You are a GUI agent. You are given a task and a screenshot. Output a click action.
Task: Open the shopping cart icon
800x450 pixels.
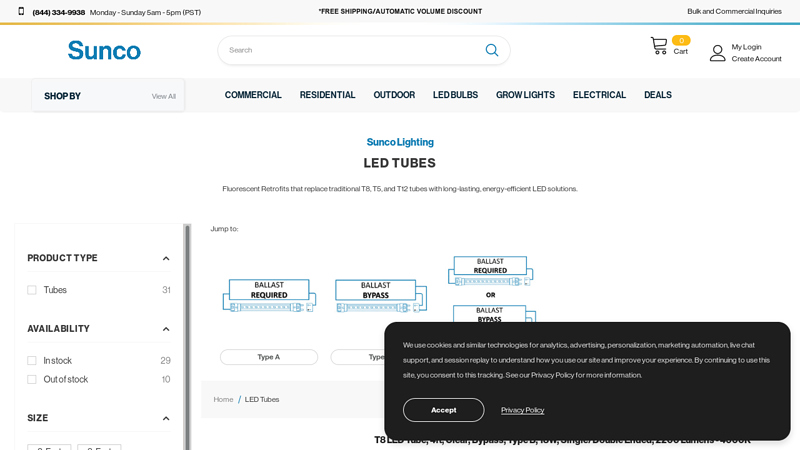[x=658, y=46]
